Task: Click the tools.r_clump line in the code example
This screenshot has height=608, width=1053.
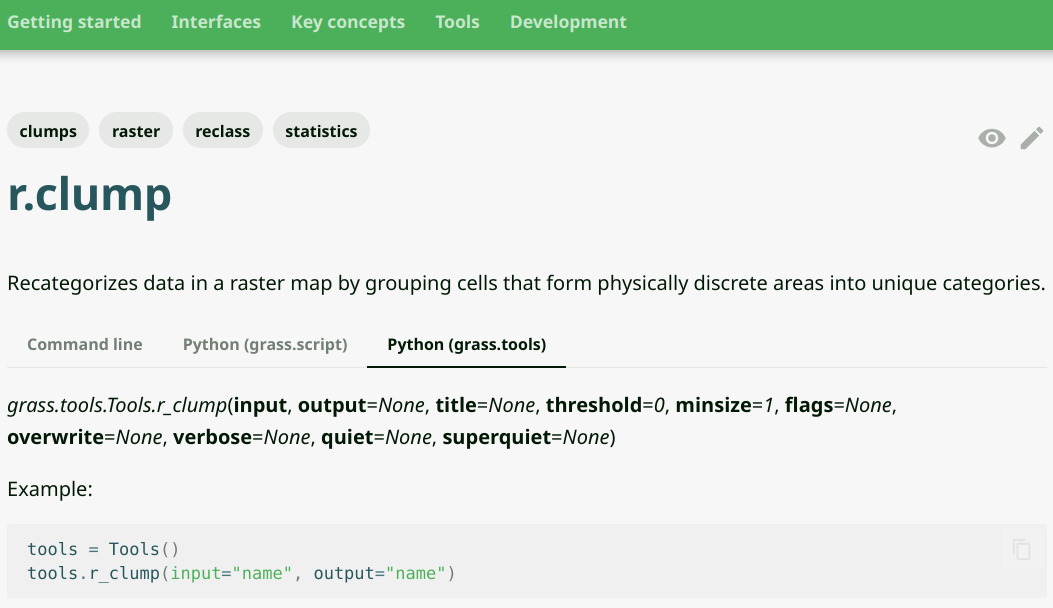Action: point(241,573)
